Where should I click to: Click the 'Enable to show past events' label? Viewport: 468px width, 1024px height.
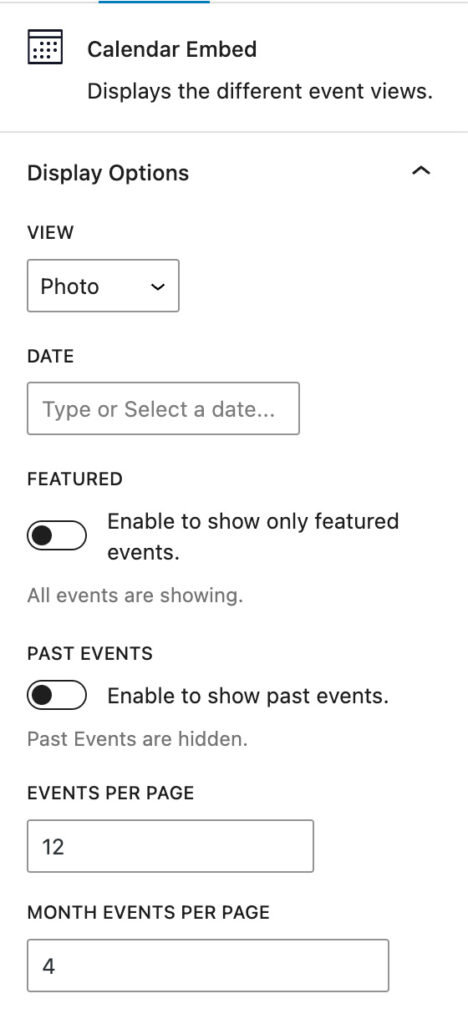pos(248,696)
